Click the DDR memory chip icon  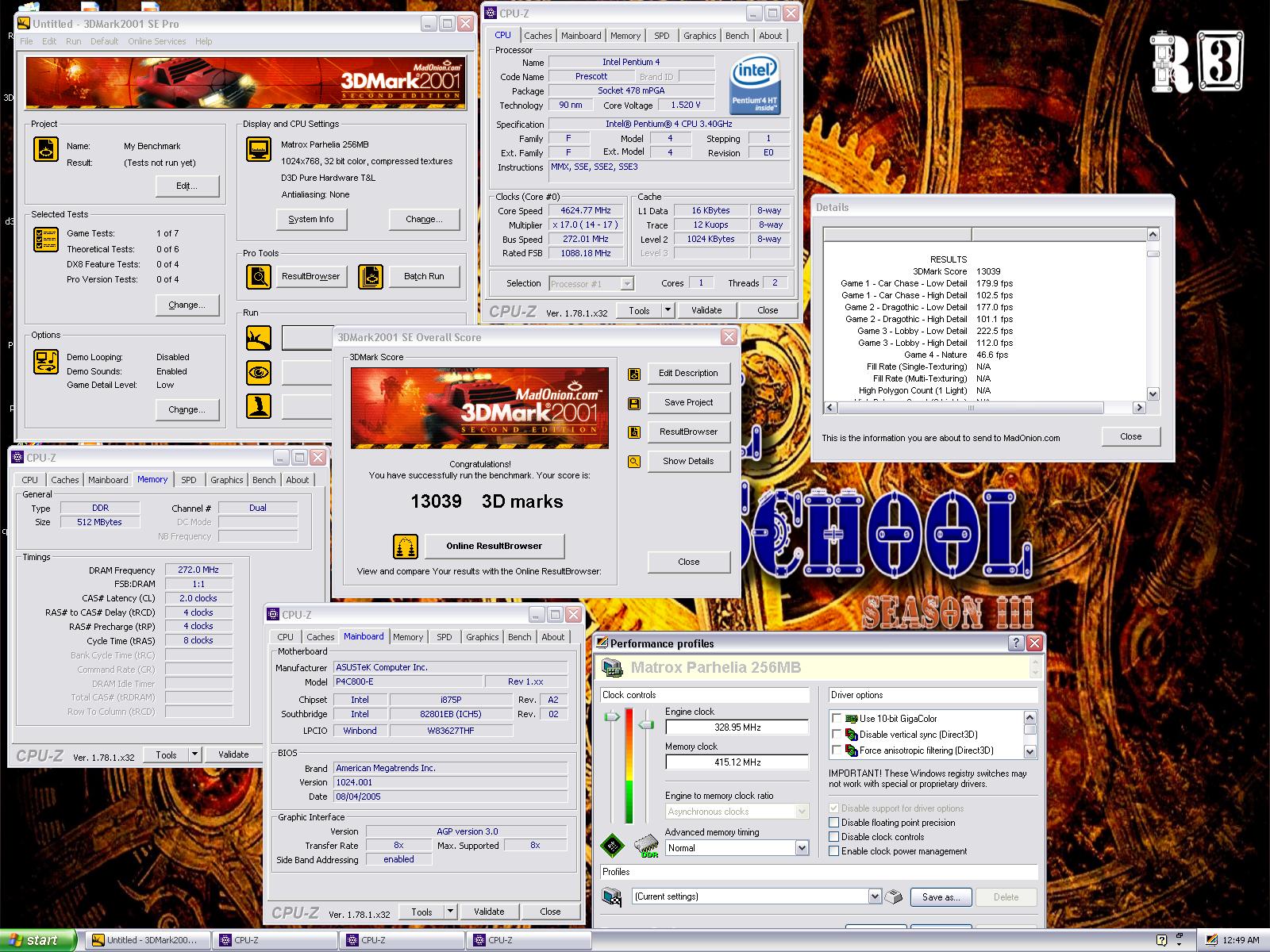(x=648, y=846)
